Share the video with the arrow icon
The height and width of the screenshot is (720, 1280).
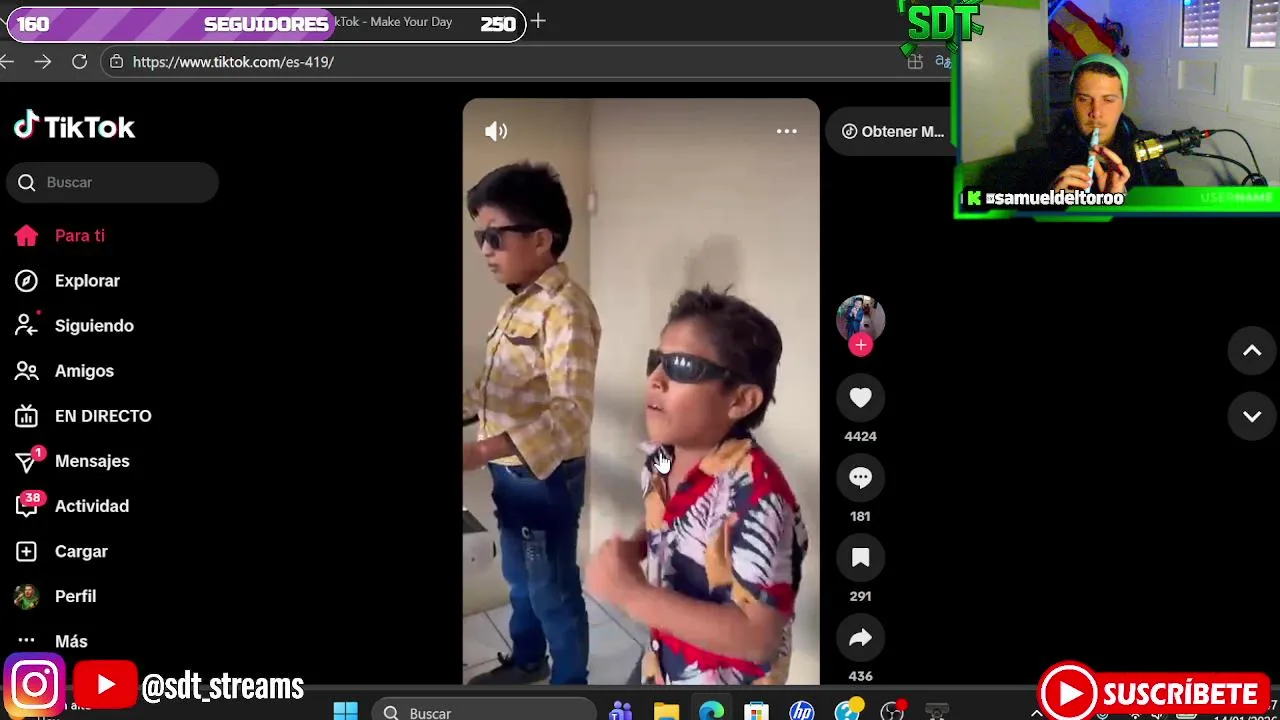[860, 638]
